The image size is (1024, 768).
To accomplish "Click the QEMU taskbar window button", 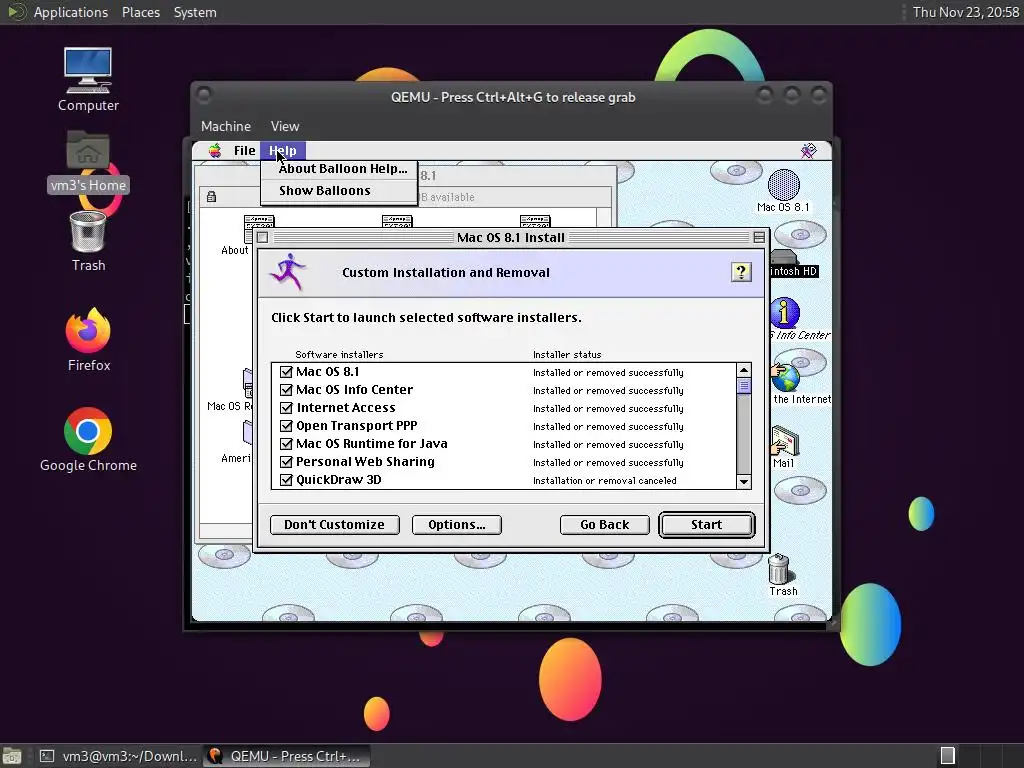I will click(285, 756).
